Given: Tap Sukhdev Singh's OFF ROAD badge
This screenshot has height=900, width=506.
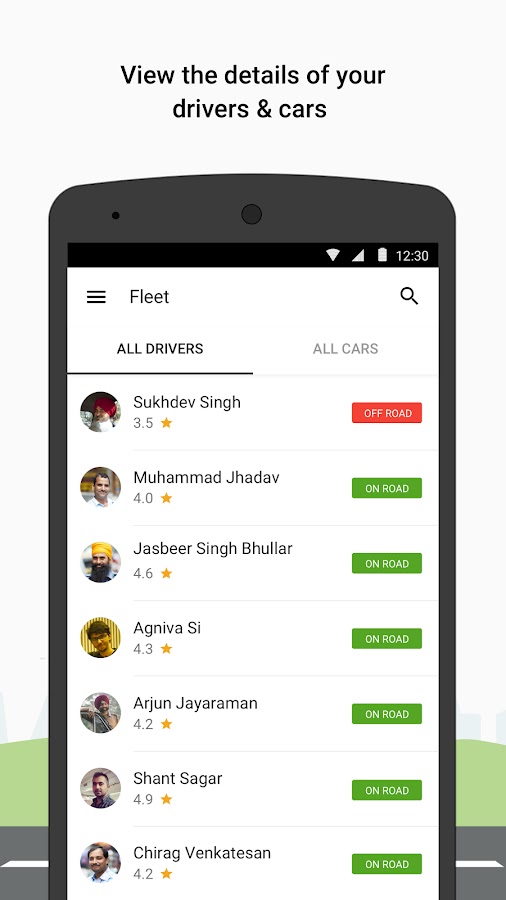Looking at the screenshot, I should tap(387, 413).
